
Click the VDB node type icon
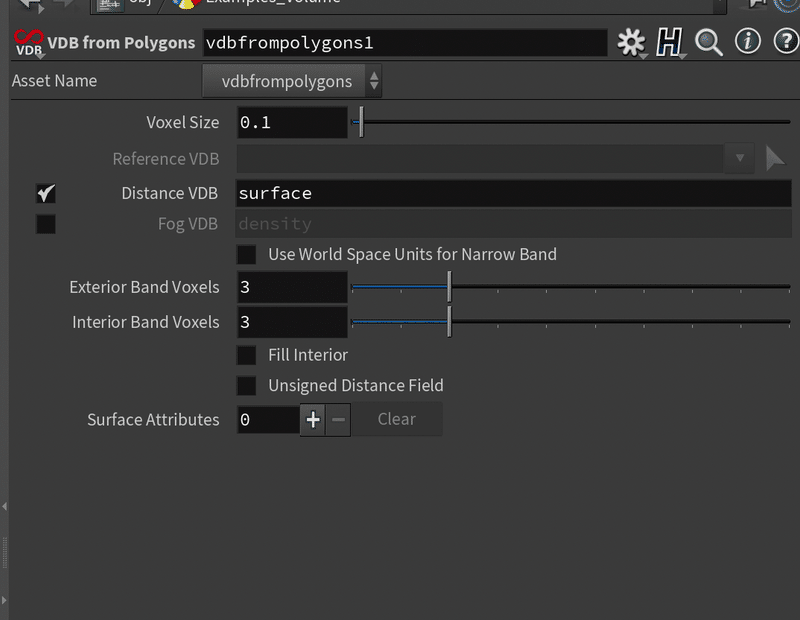click(x=28, y=44)
